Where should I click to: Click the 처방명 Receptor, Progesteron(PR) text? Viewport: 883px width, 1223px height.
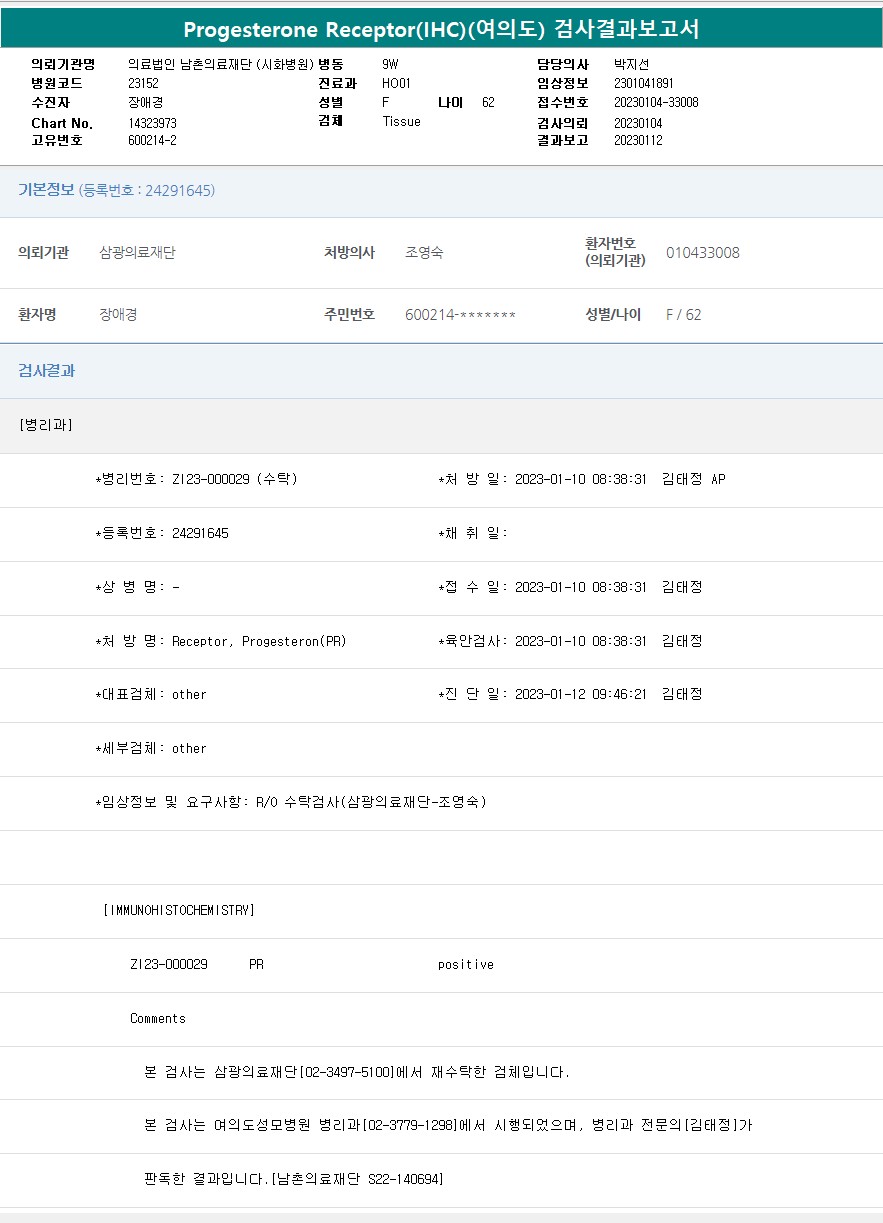click(259, 641)
